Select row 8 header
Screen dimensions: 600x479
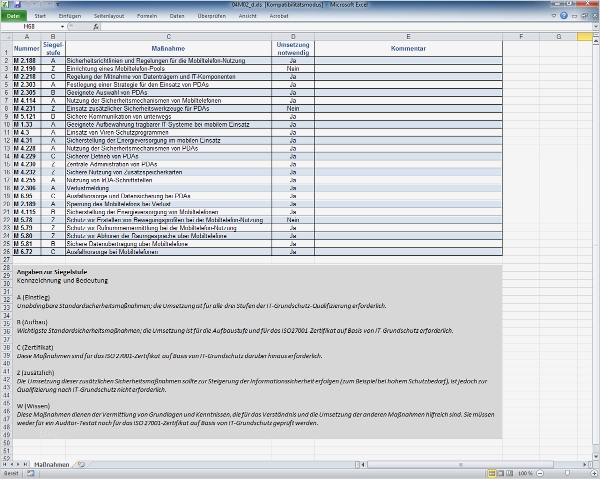(7, 109)
